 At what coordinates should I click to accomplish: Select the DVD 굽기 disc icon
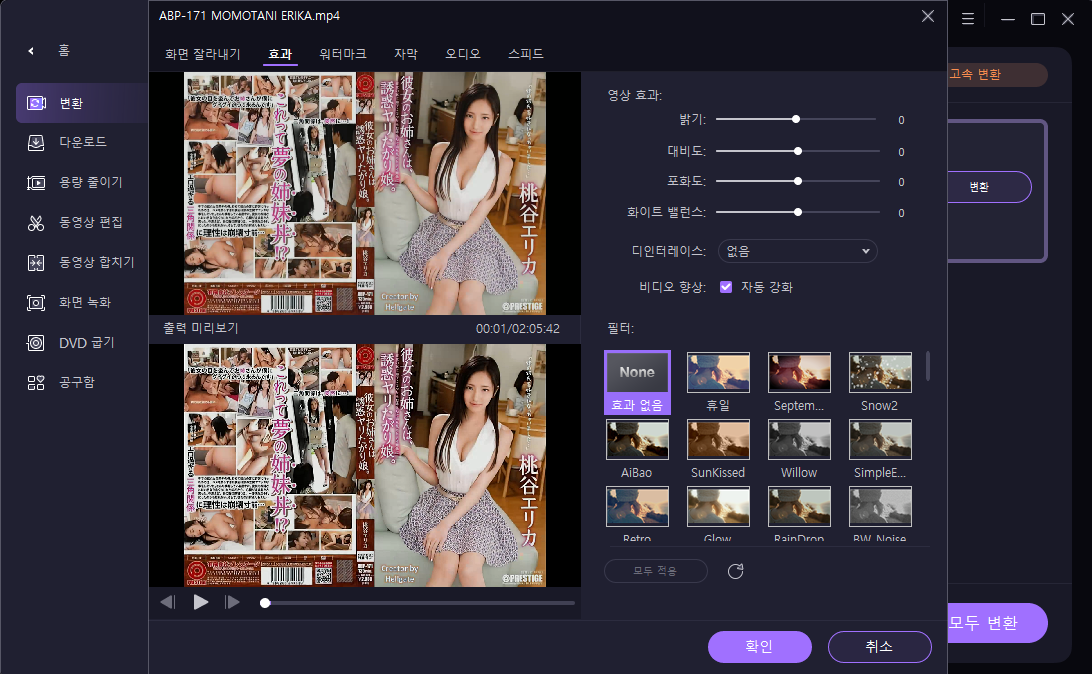36,343
